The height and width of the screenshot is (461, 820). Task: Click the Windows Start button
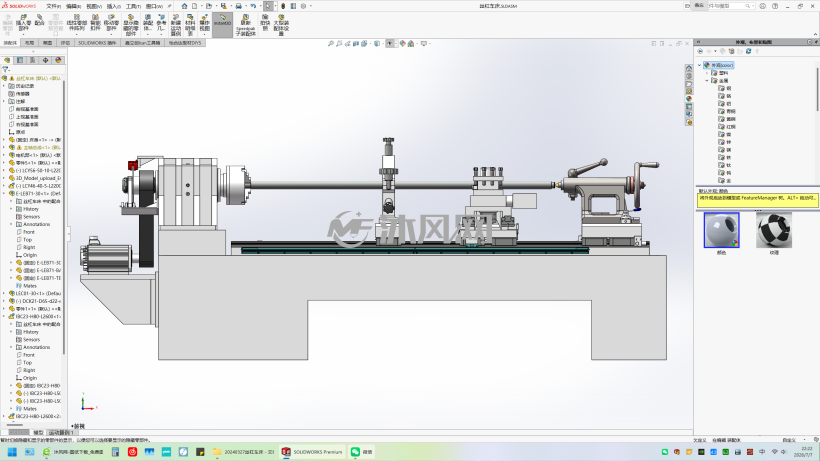(x=12, y=452)
